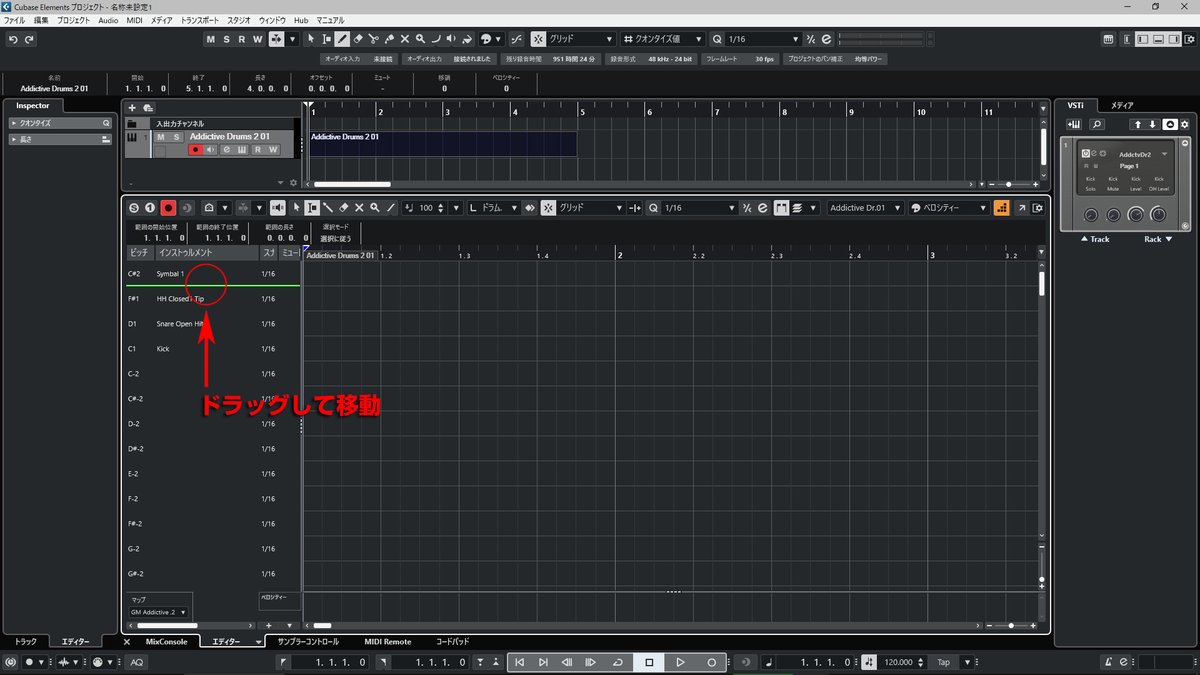Open drum editor setup gear icon
This screenshot has width=1200, height=675.
tap(1038, 208)
